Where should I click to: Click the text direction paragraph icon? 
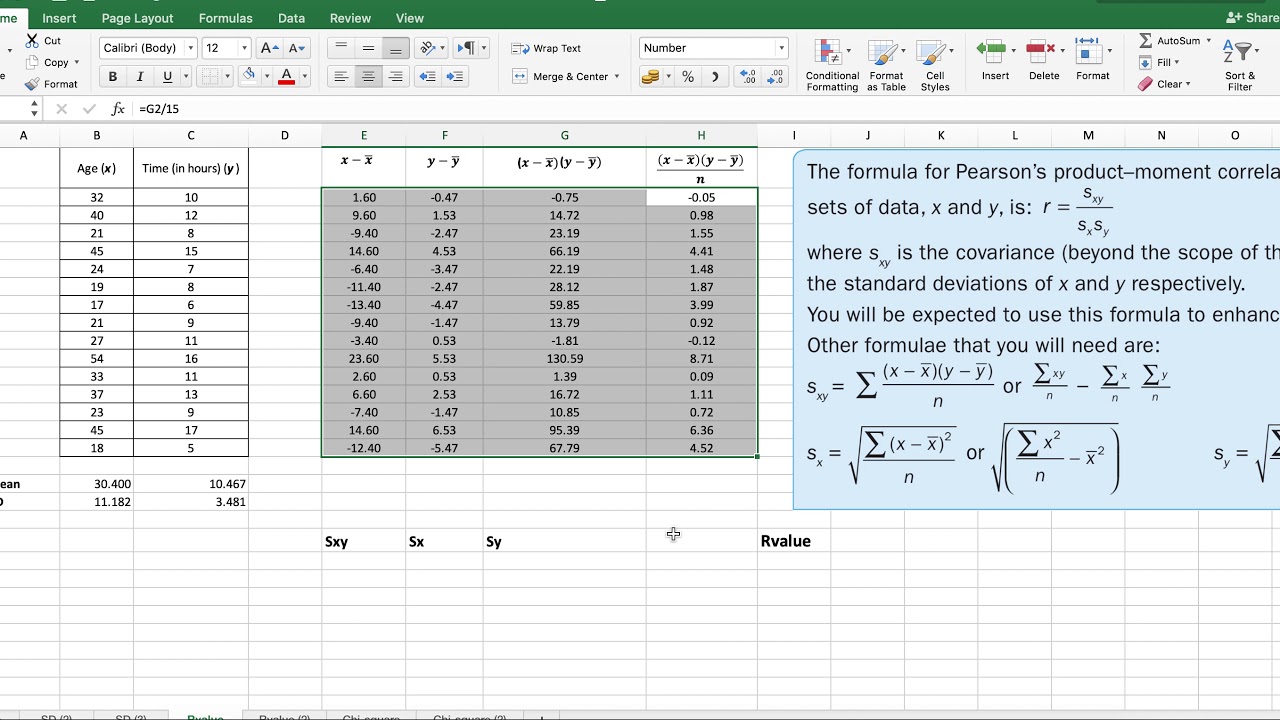click(465, 48)
